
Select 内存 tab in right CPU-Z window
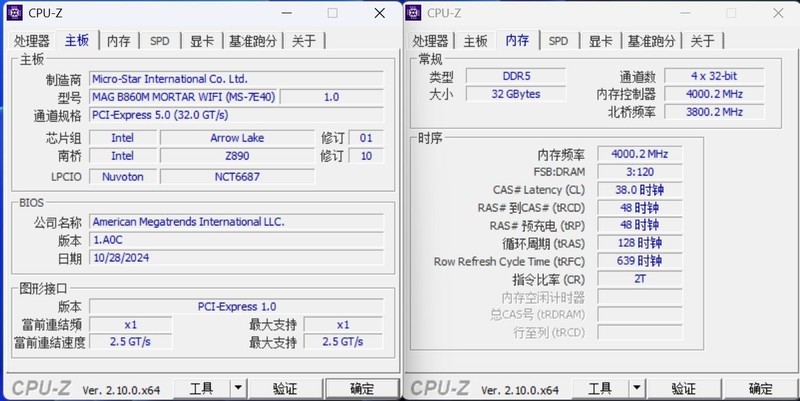pos(517,40)
